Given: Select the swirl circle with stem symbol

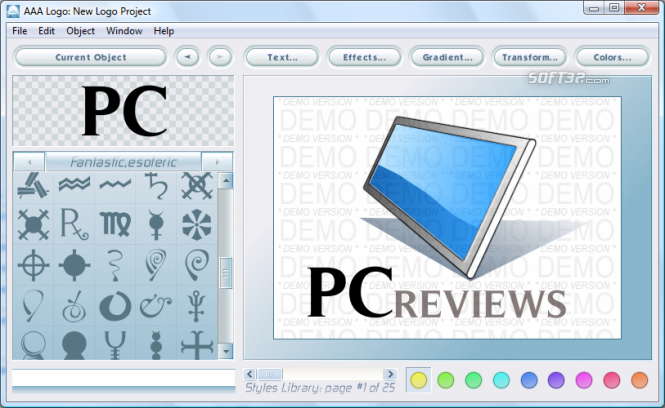Looking at the screenshot, I should point(74,306).
